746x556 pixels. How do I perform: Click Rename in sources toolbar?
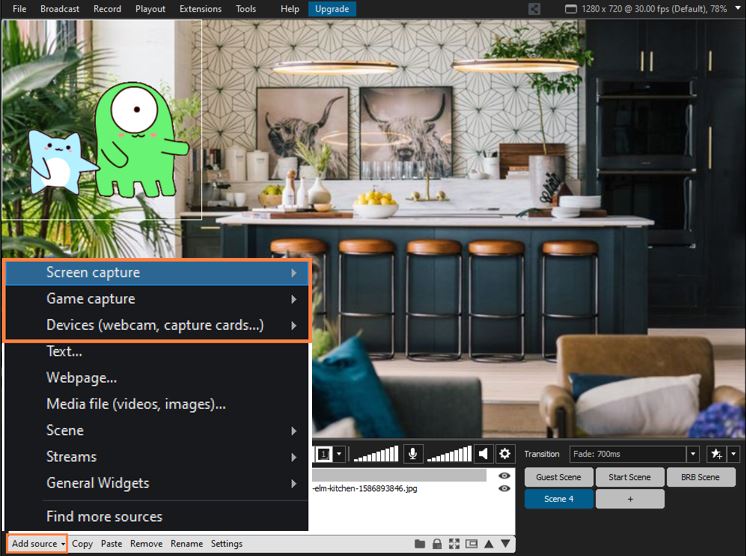click(x=186, y=544)
